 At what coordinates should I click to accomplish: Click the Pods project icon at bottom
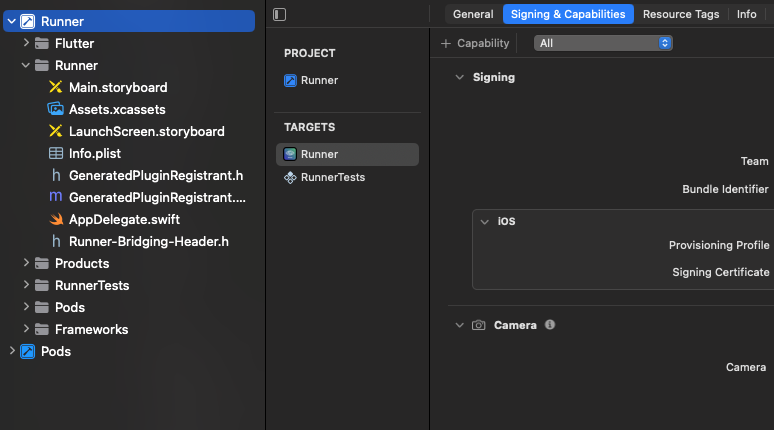[x=28, y=352]
